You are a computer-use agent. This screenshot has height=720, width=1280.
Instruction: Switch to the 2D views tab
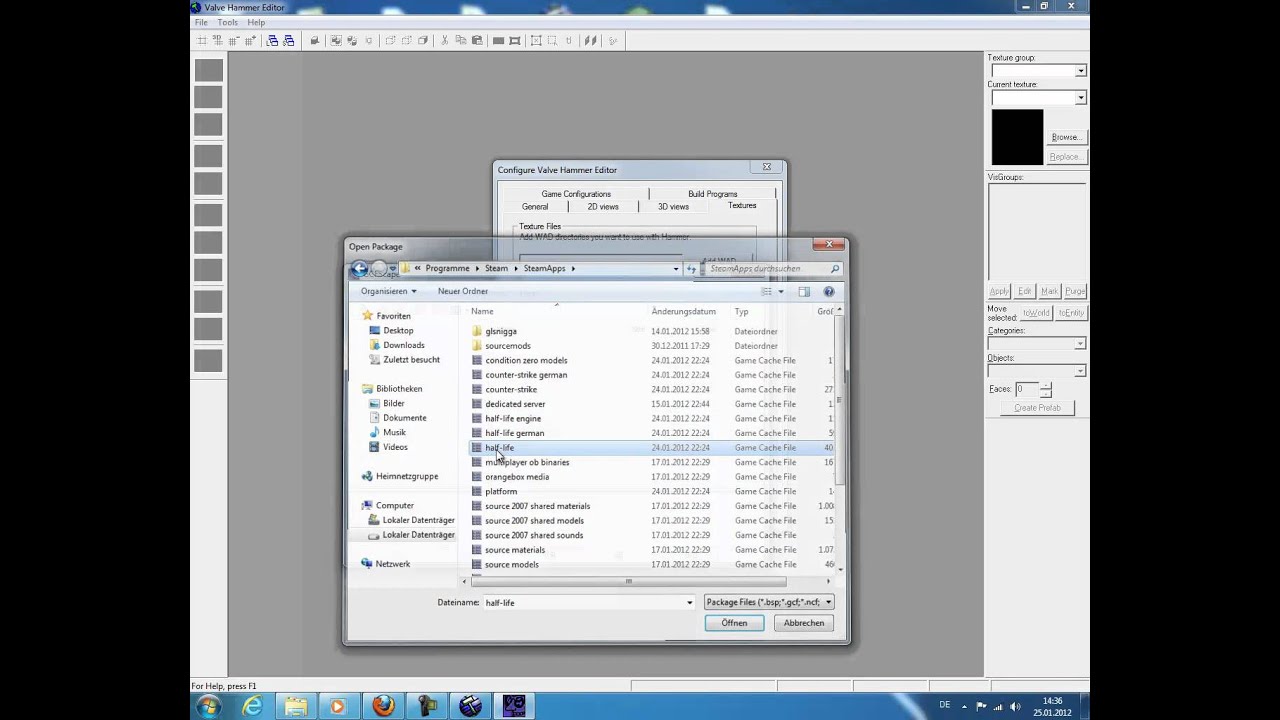[x=603, y=207]
